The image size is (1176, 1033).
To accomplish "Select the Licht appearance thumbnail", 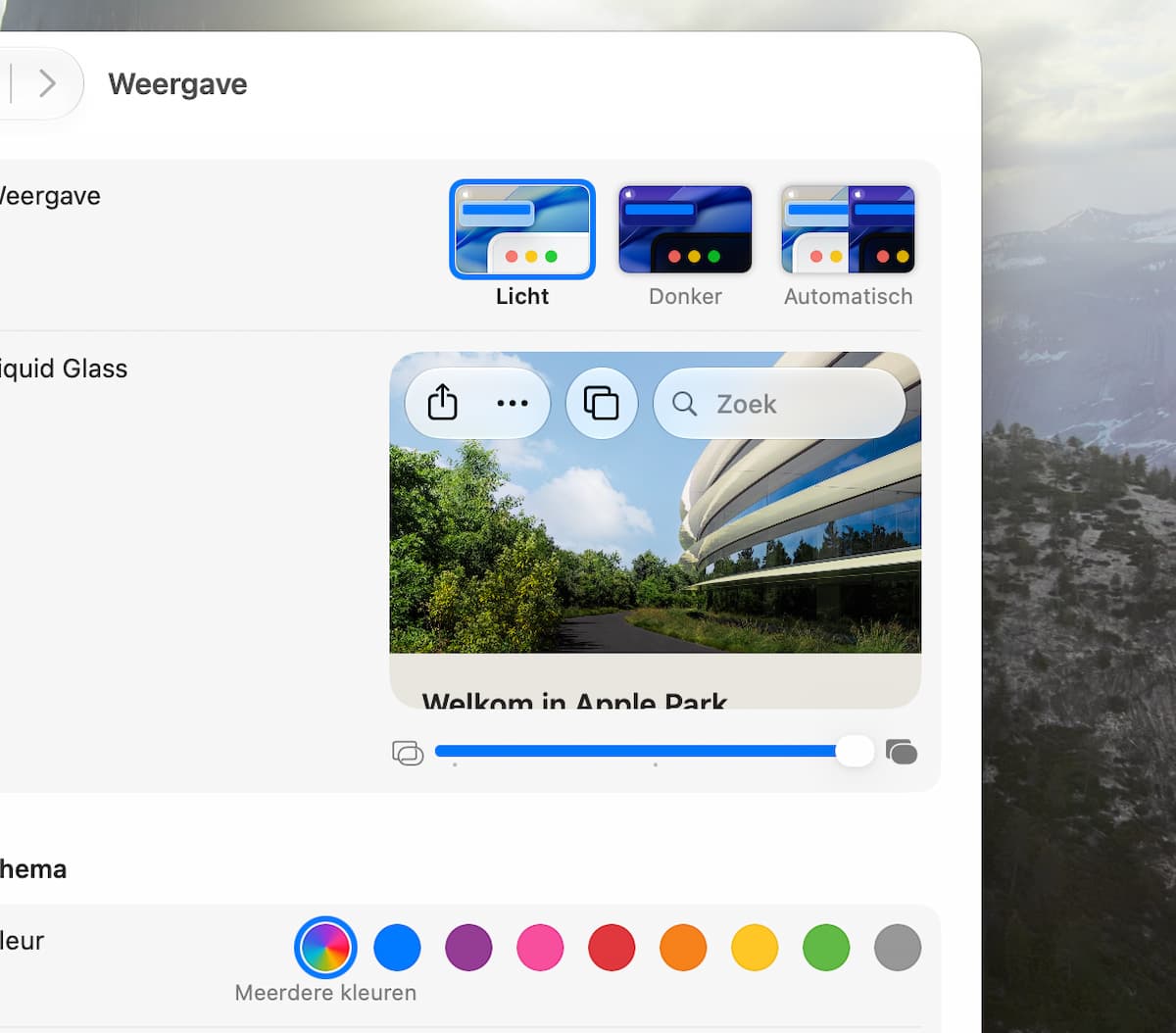I will 522,229.
